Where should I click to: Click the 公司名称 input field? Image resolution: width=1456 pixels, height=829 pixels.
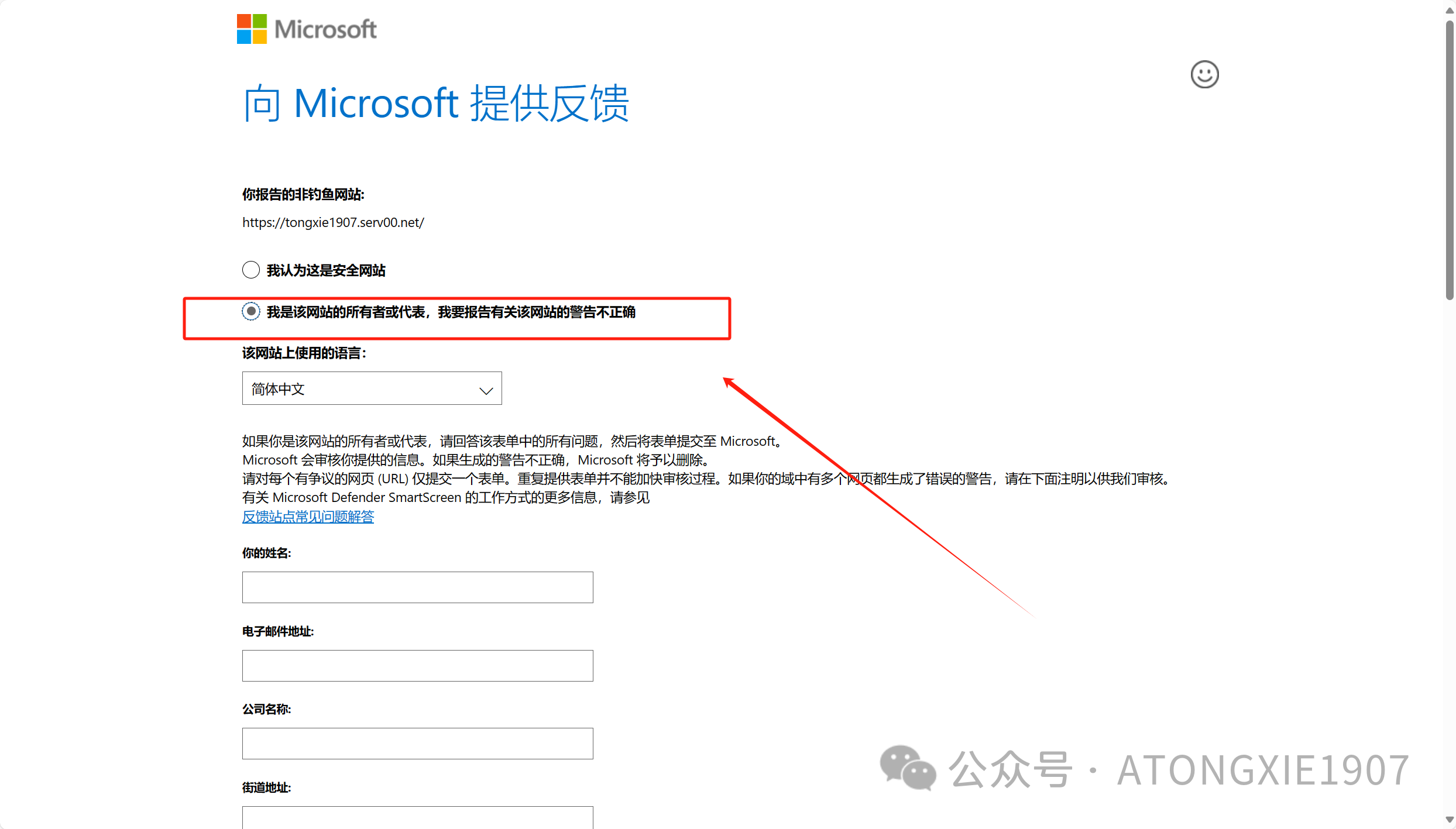418,744
